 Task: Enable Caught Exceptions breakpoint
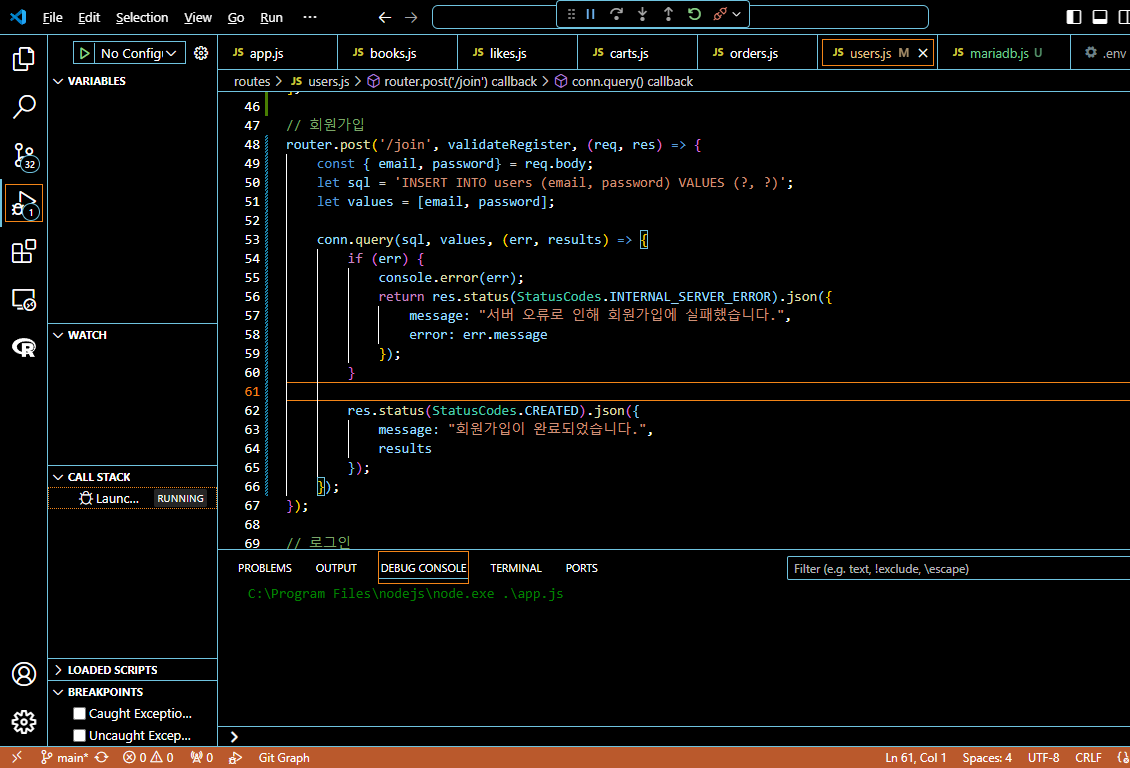79,713
